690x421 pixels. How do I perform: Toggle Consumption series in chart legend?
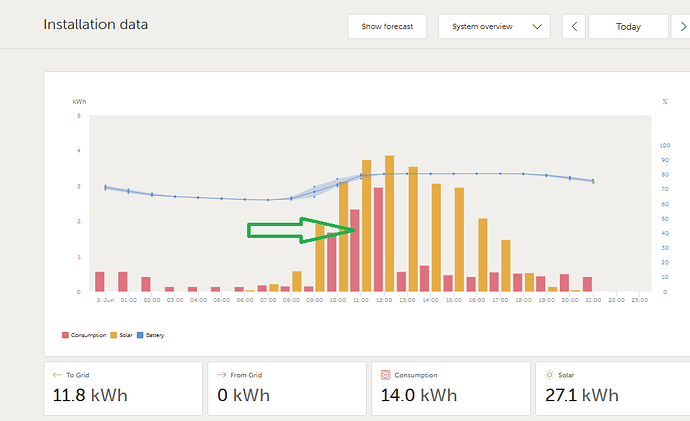(x=81, y=335)
